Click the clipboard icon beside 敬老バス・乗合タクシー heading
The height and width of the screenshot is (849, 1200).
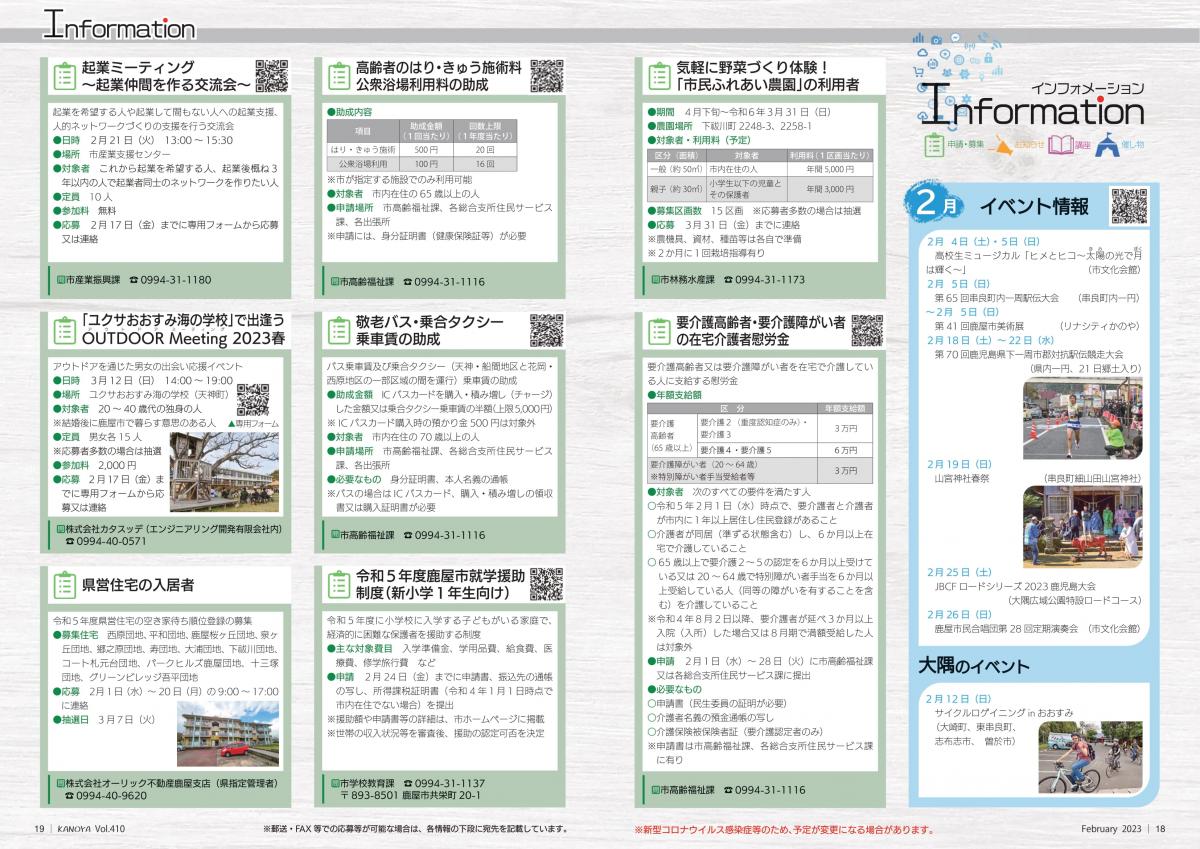click(x=338, y=329)
